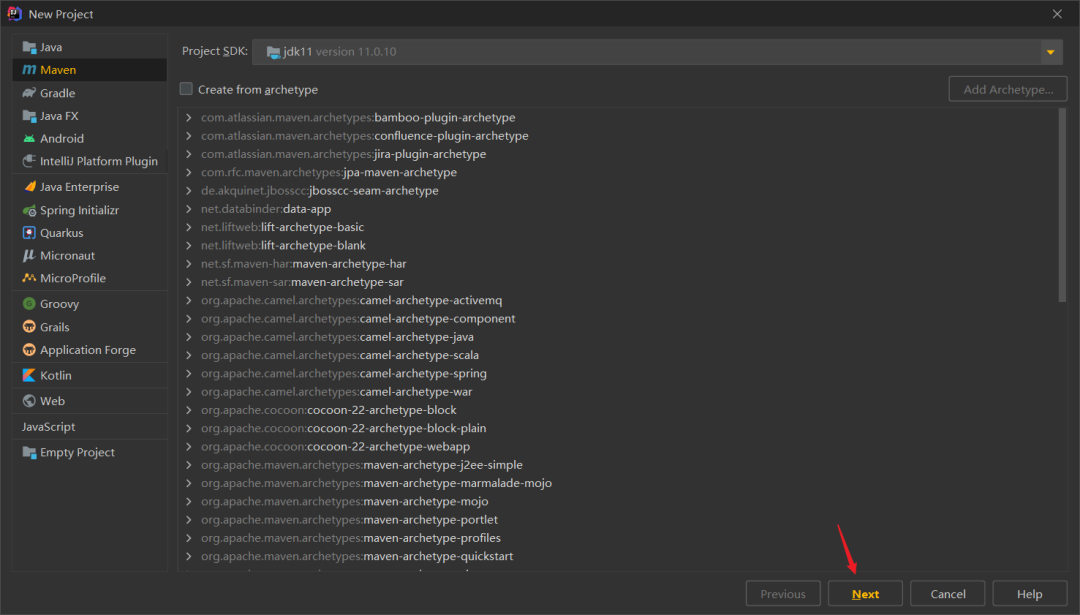Select Java Enterprise label in sidebar
This screenshot has width=1080, height=615.
79,187
